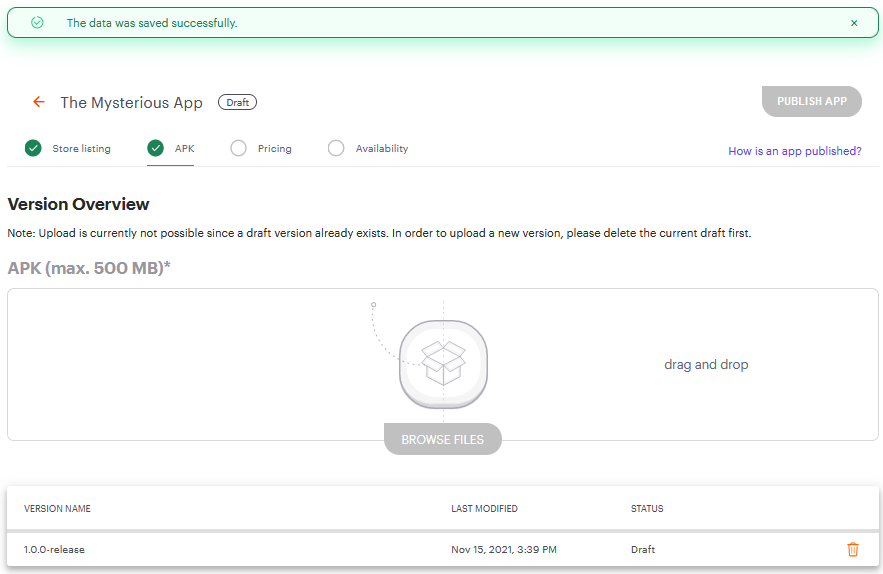
Task: Click the APK step green check icon
Action: pyautogui.click(x=155, y=148)
